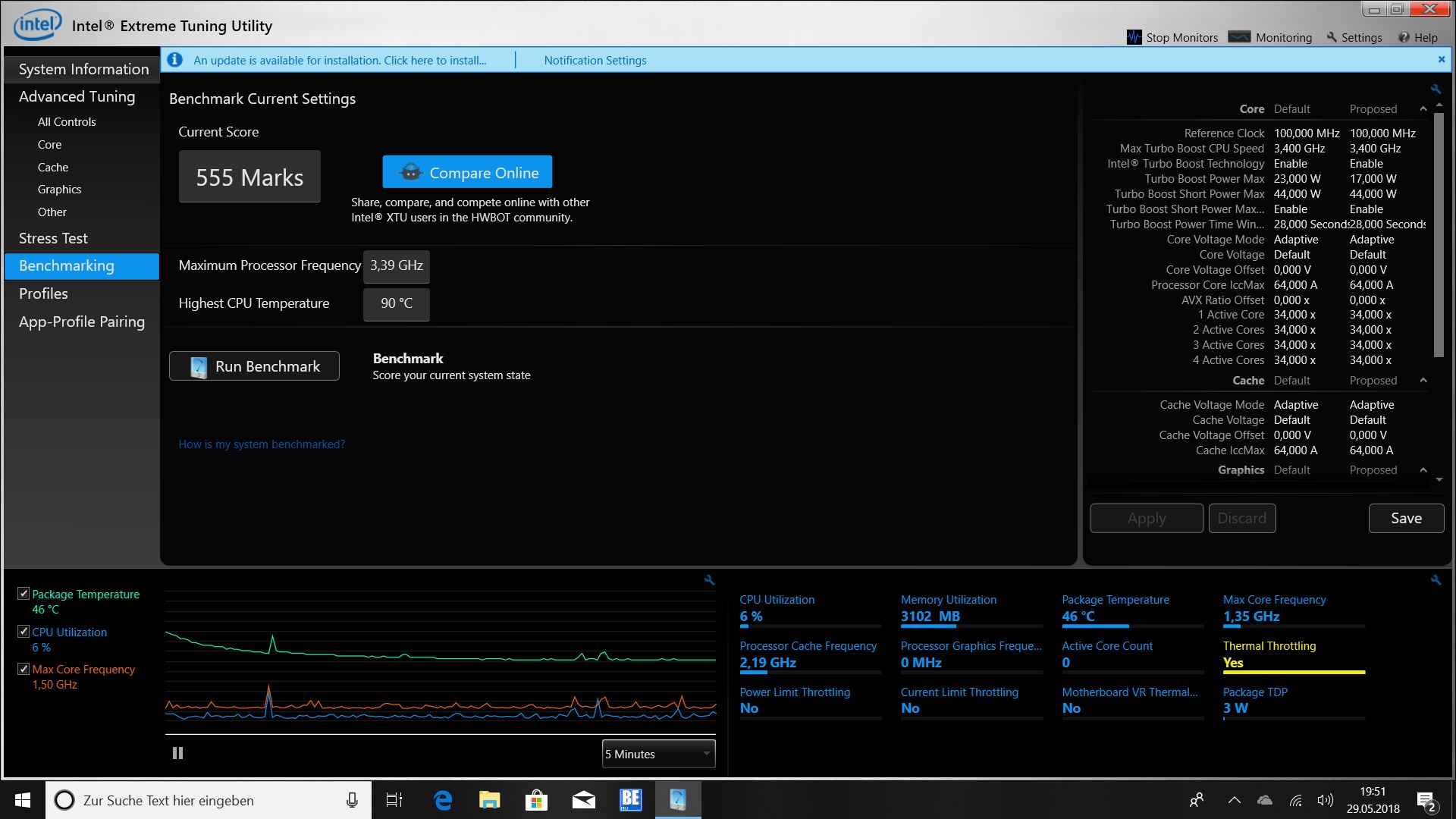Collapse the Core settings section
The height and width of the screenshot is (819, 1456).
[1423, 109]
